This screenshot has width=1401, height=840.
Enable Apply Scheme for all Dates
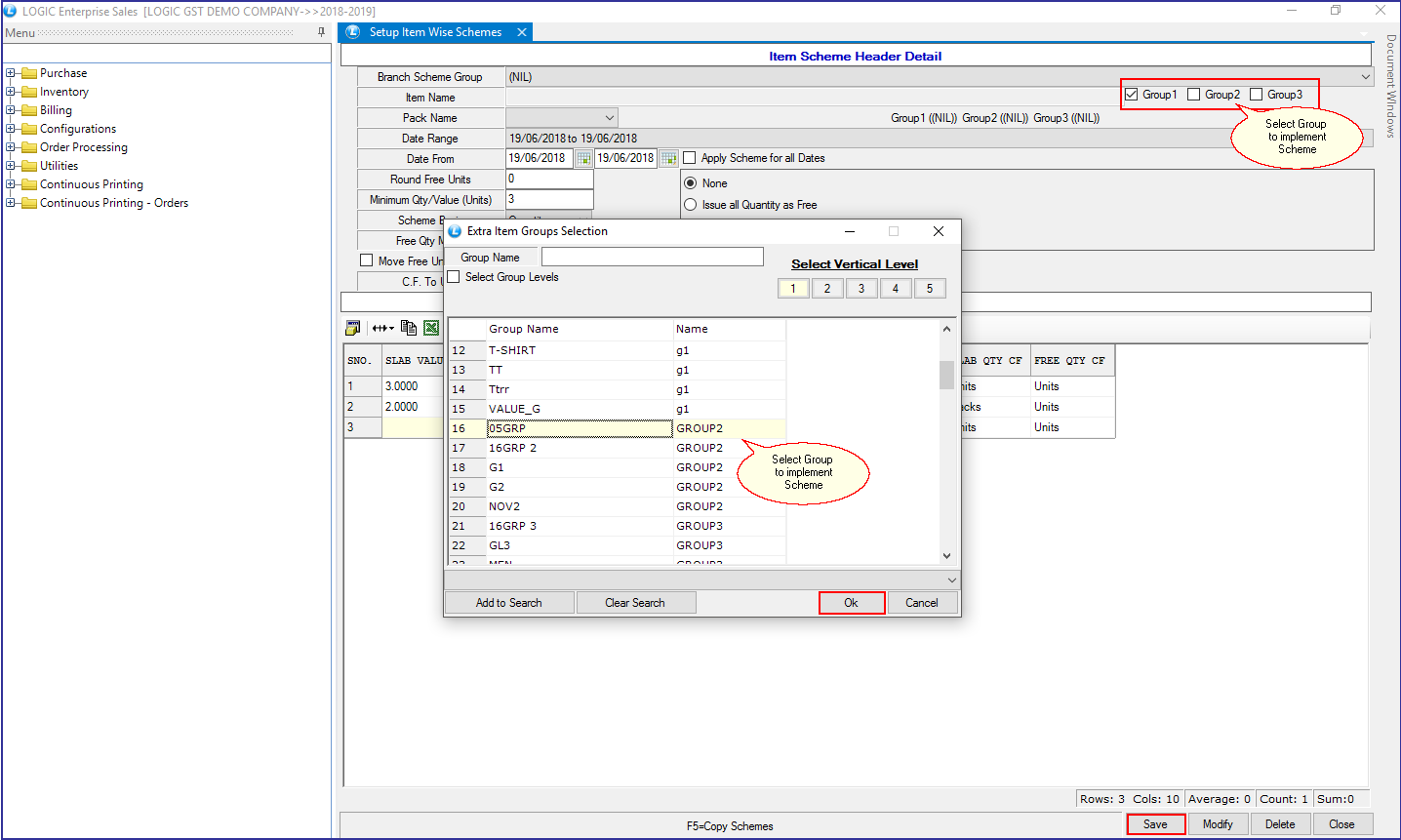click(690, 158)
